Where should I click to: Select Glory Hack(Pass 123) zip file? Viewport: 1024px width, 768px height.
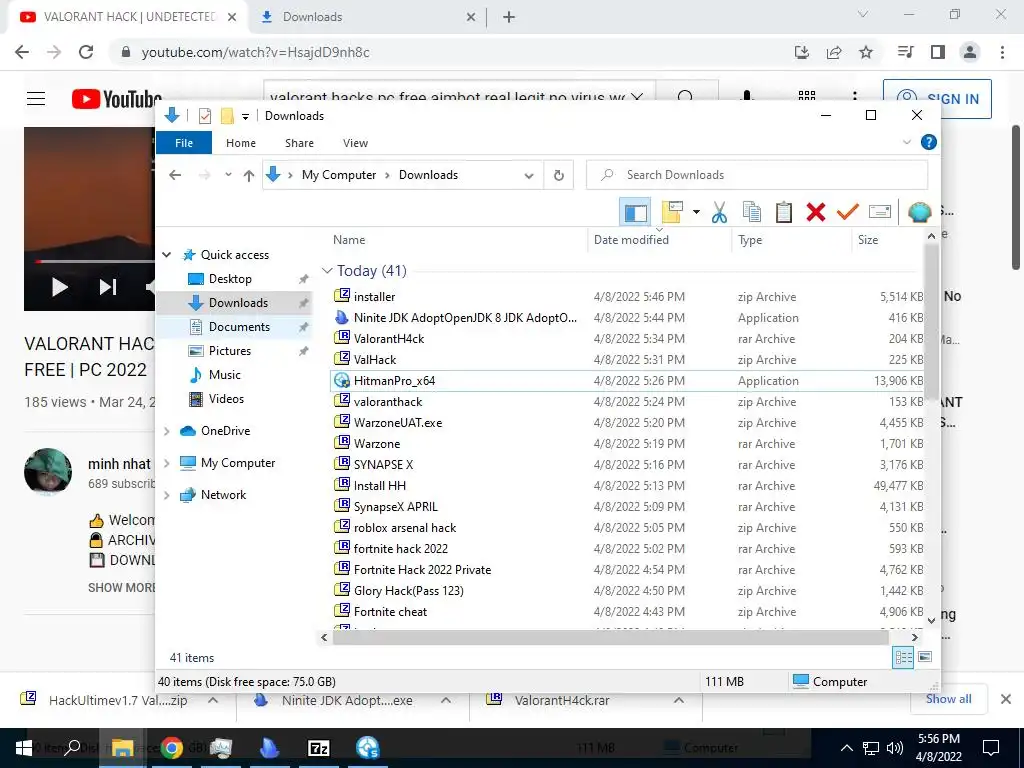click(x=627, y=591)
